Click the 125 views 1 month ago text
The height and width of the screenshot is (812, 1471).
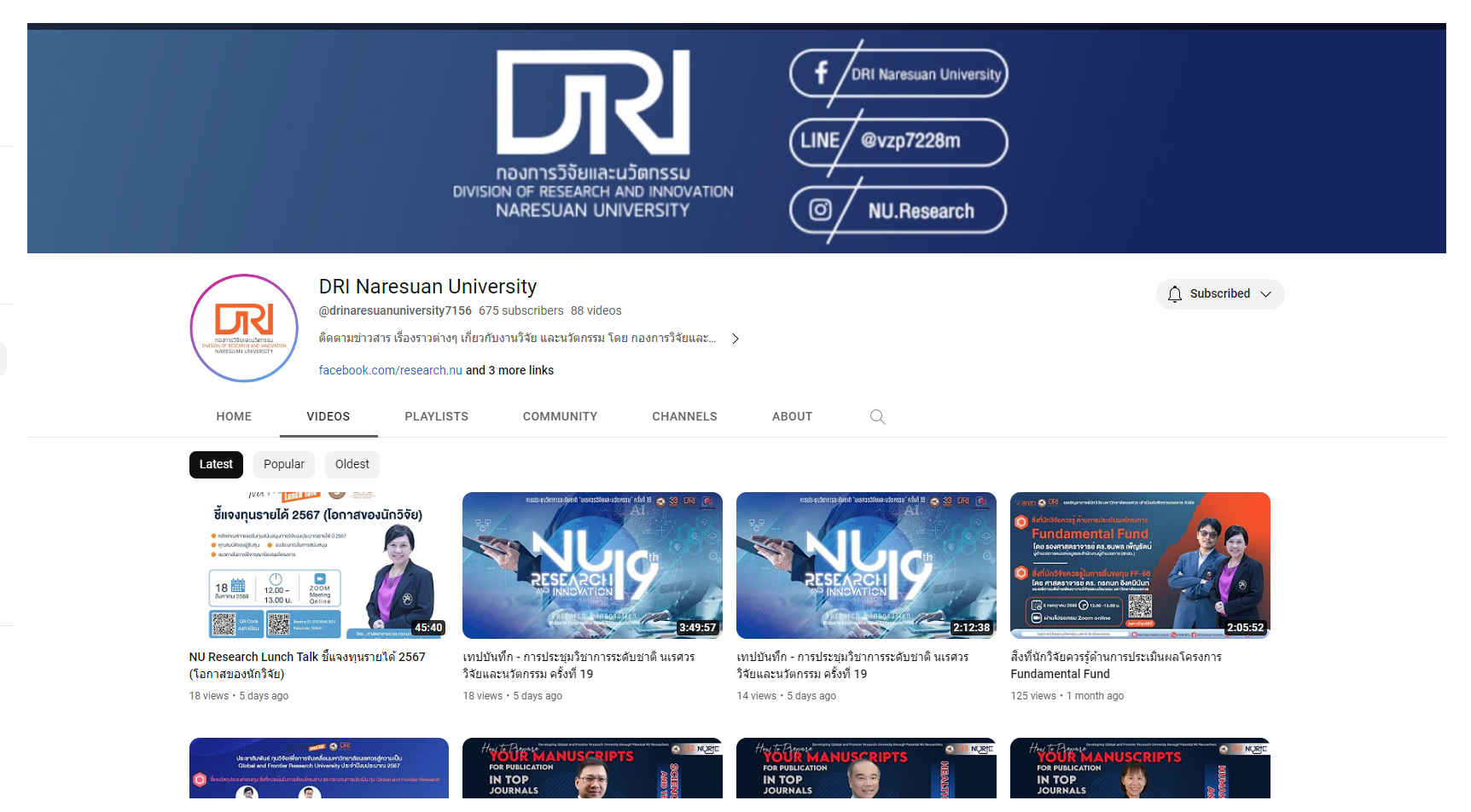[x=1067, y=696]
